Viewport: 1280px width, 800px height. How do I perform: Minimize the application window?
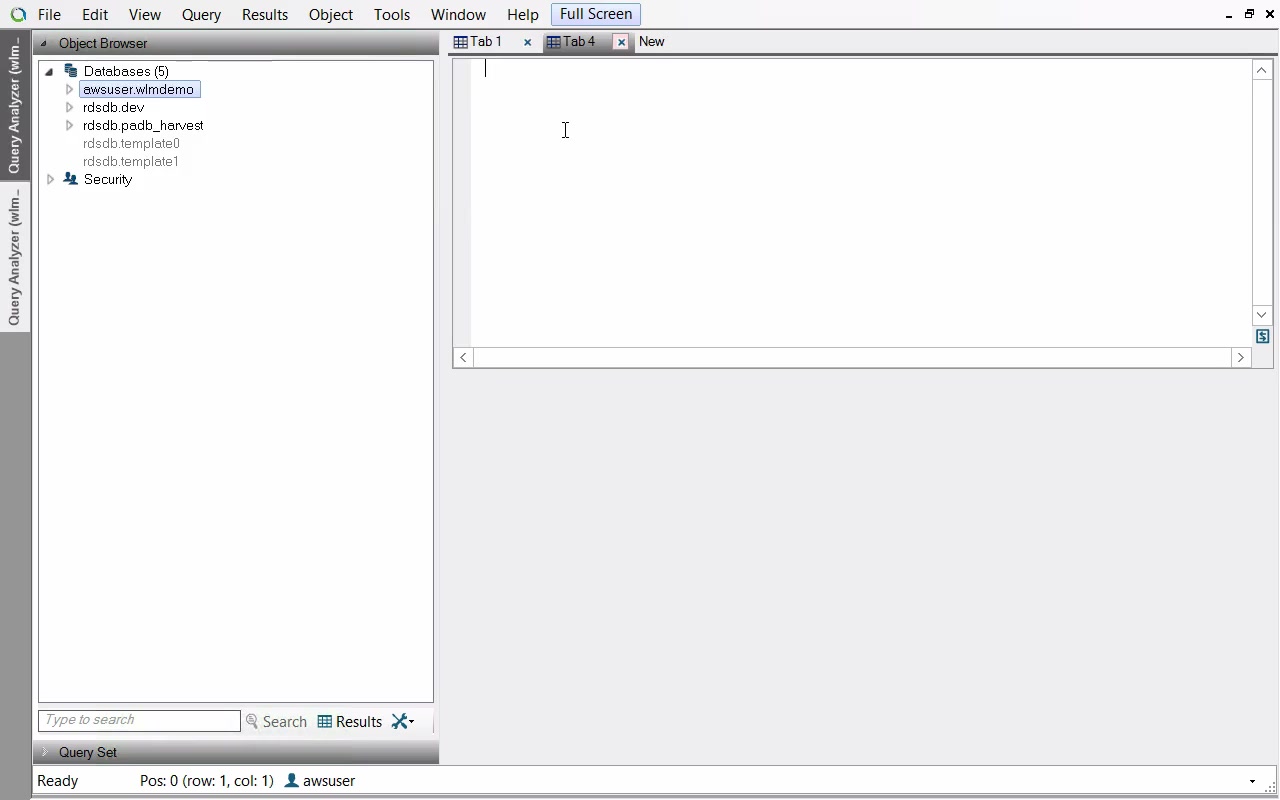click(1229, 15)
